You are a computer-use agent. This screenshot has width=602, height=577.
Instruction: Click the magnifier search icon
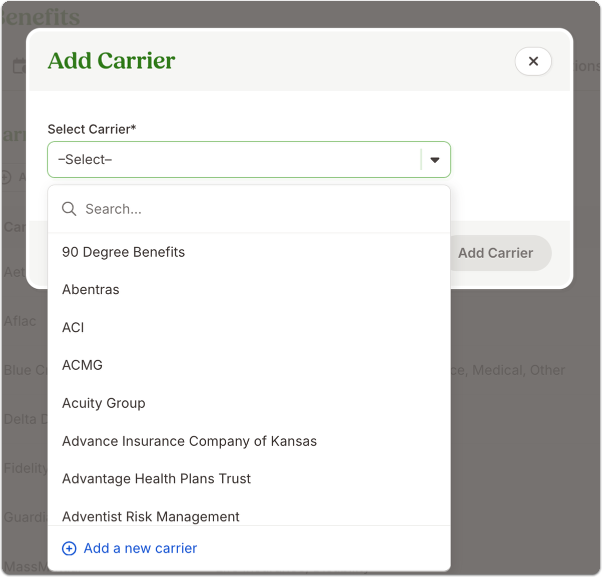click(69, 209)
